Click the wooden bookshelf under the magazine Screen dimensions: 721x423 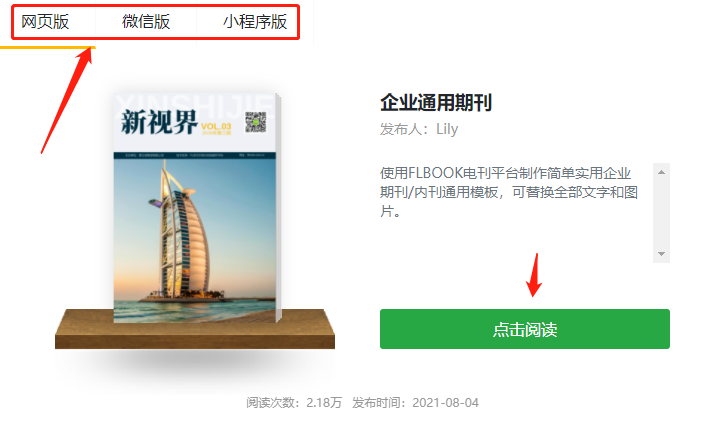click(x=195, y=329)
